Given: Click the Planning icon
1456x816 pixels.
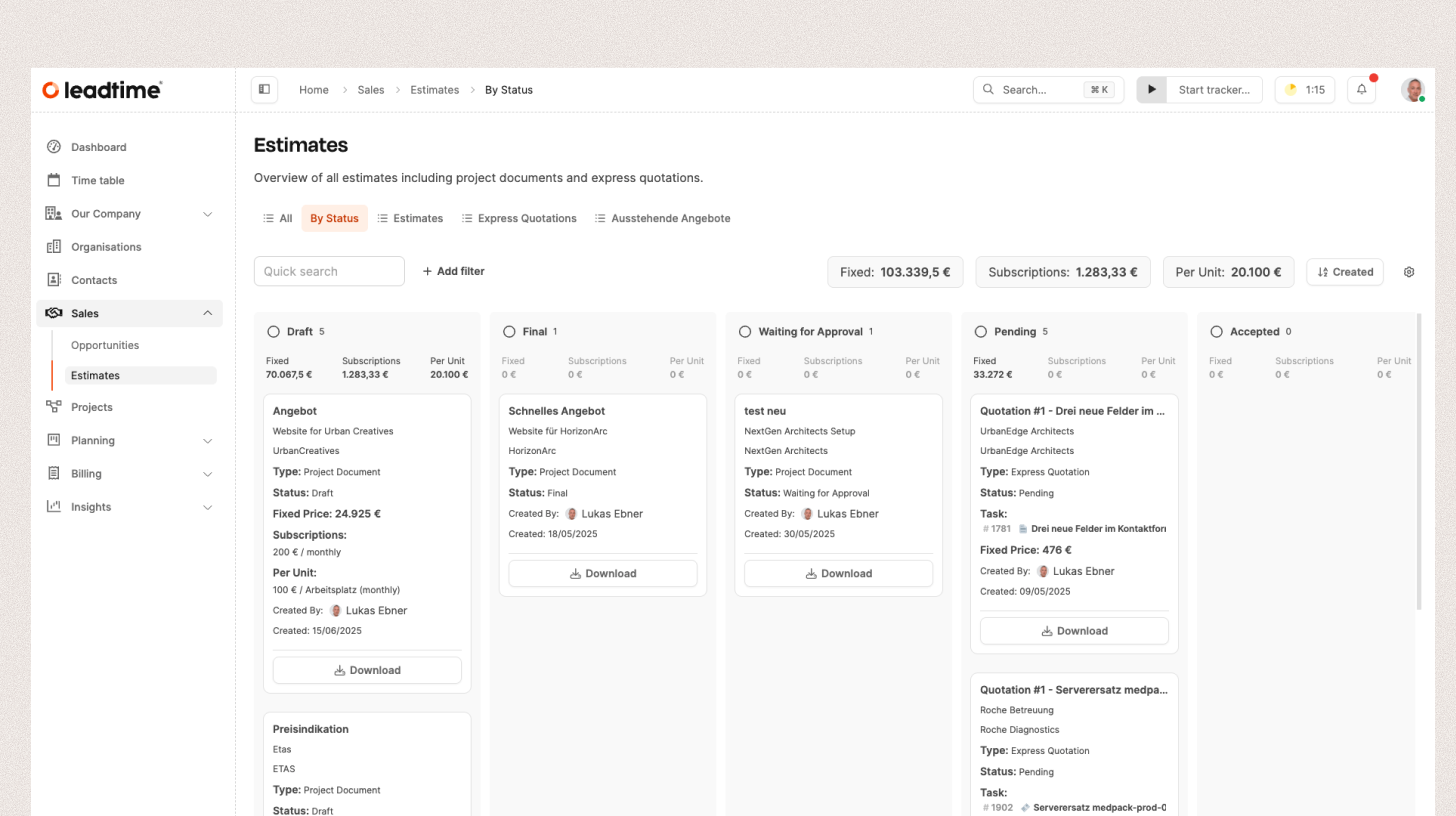Looking at the screenshot, I should point(54,440).
